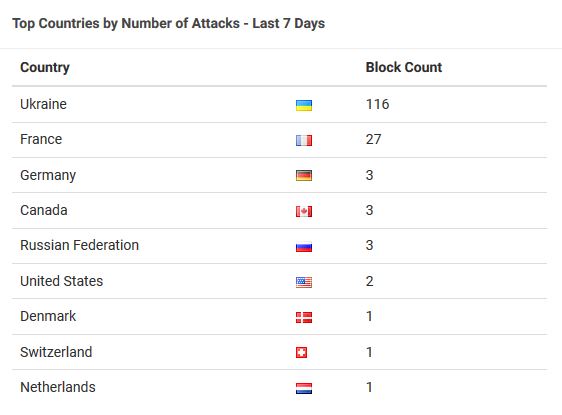Image resolution: width=562 pixels, height=415 pixels.
Task: Click the France flag icon
Action: pyautogui.click(x=304, y=140)
